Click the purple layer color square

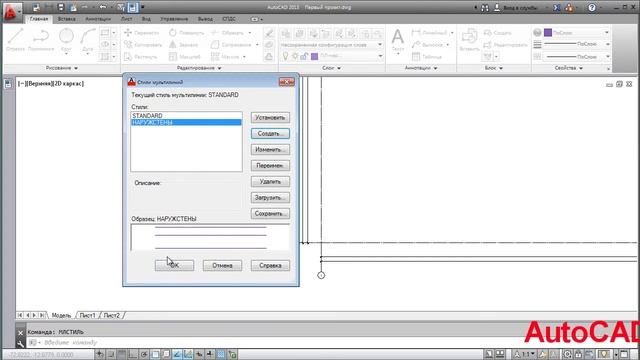pyautogui.click(x=314, y=56)
